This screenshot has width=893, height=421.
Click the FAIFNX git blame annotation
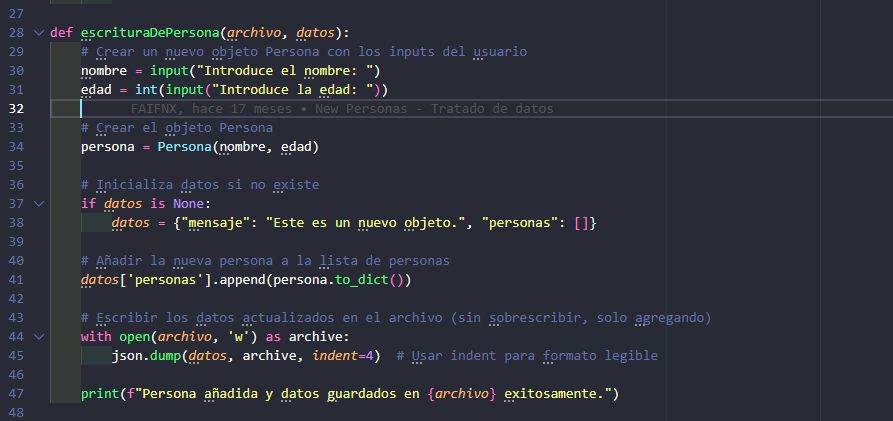[341, 109]
